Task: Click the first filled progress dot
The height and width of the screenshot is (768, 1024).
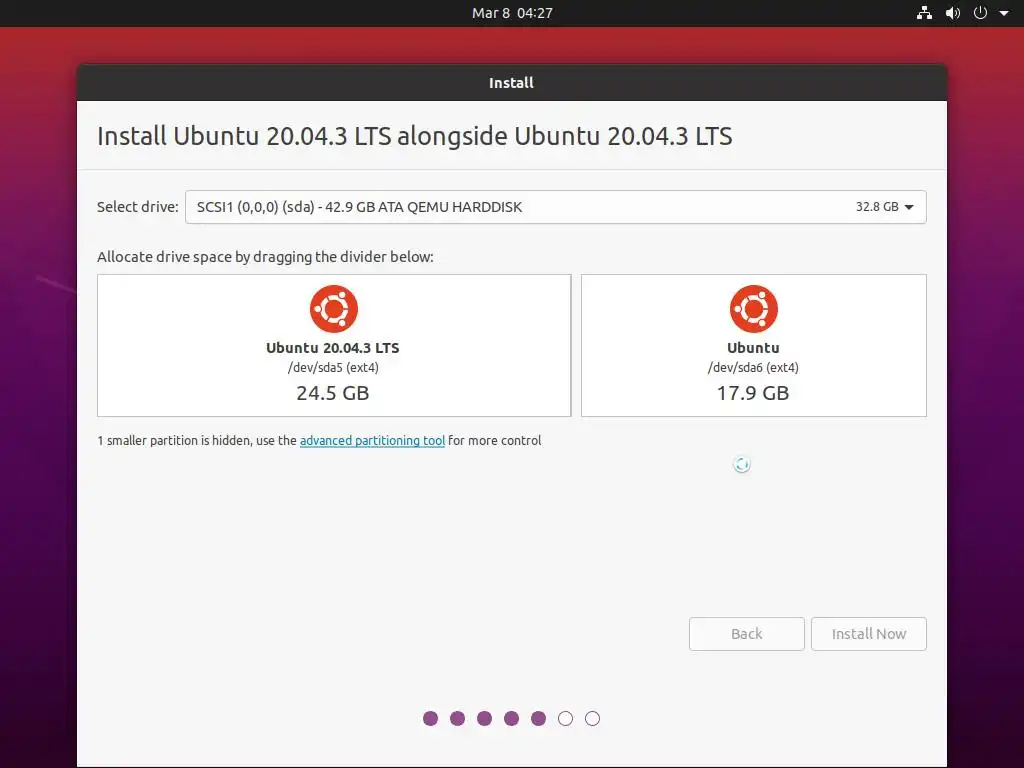Action: pos(430,718)
